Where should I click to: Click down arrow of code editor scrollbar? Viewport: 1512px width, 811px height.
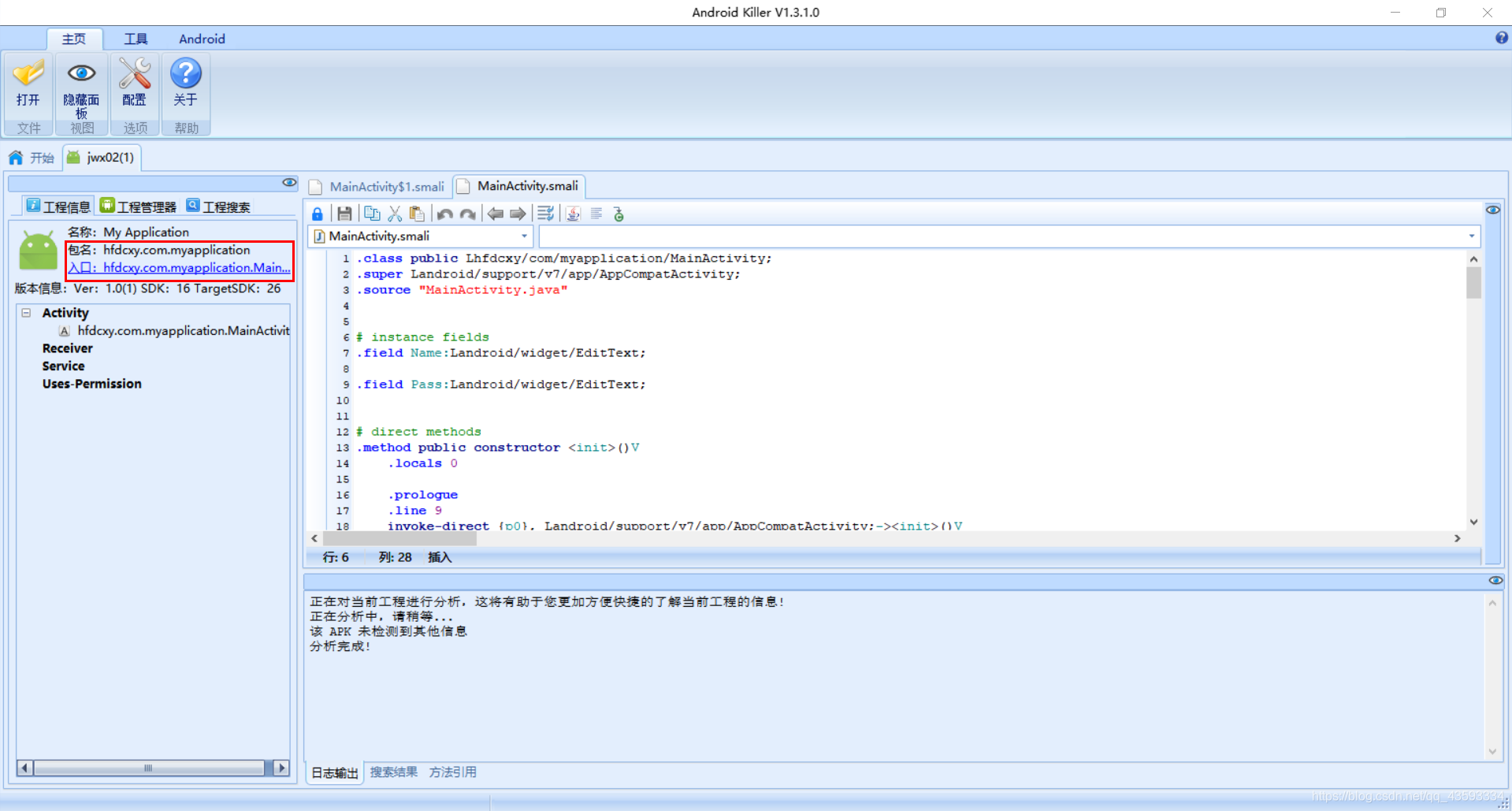pos(1473,522)
